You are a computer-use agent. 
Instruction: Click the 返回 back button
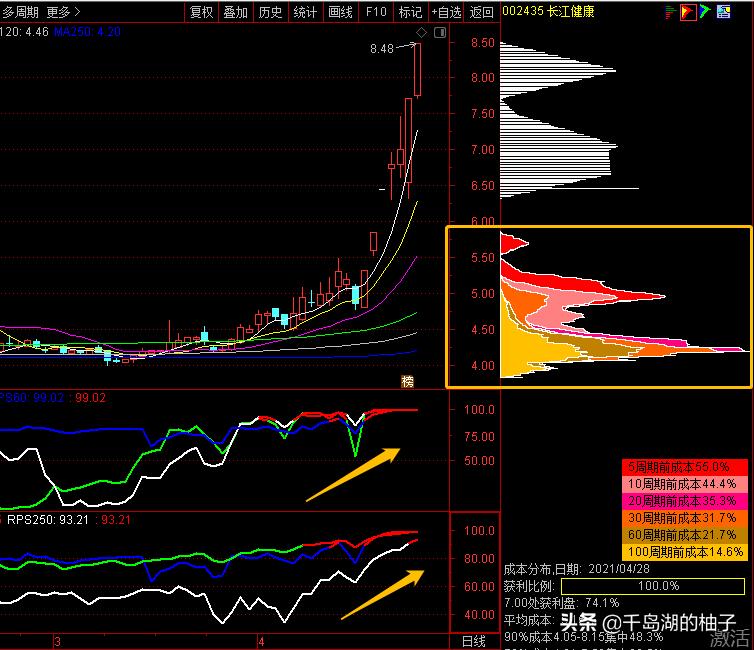click(x=482, y=12)
